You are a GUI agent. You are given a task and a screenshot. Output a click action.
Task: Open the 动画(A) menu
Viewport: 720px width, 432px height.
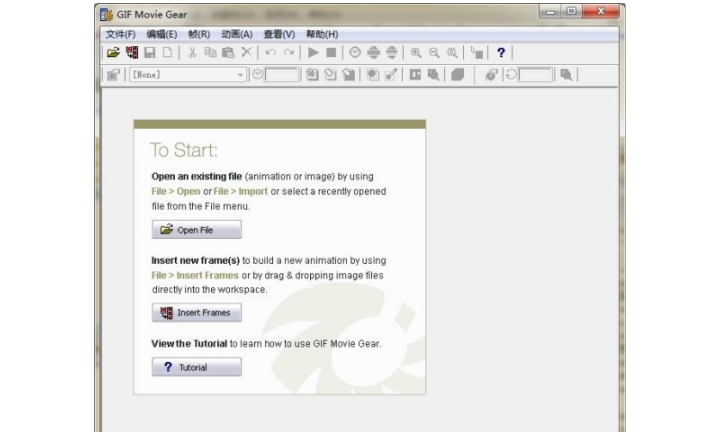pos(237,34)
